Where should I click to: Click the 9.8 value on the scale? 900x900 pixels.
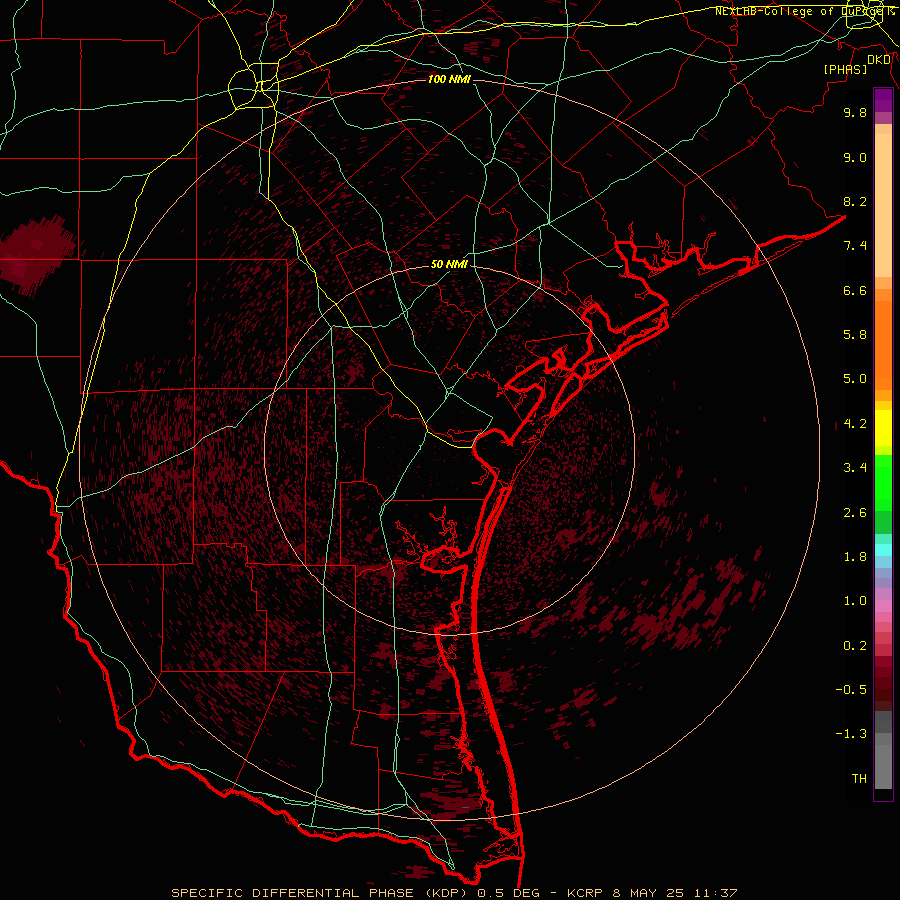click(855, 112)
